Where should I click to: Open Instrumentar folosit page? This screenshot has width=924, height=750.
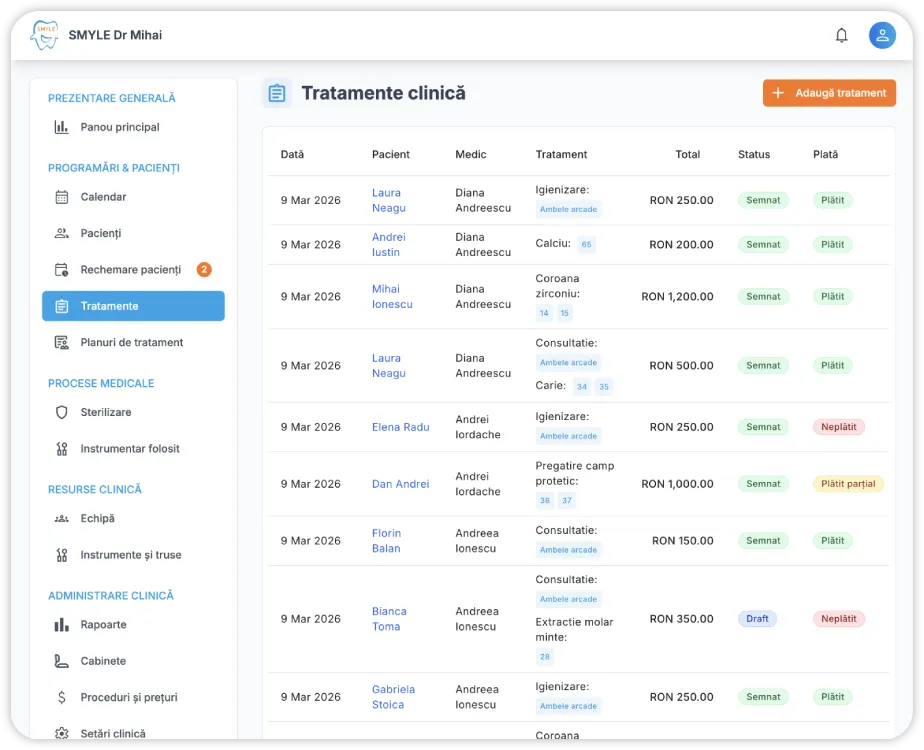[133, 448]
